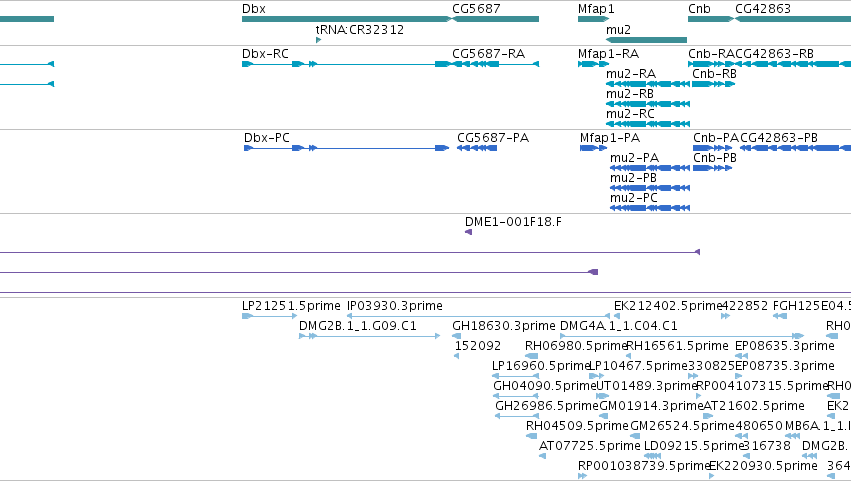Click the Cnb-RA transcript label
This screenshot has width=851, height=481.
pos(711,54)
